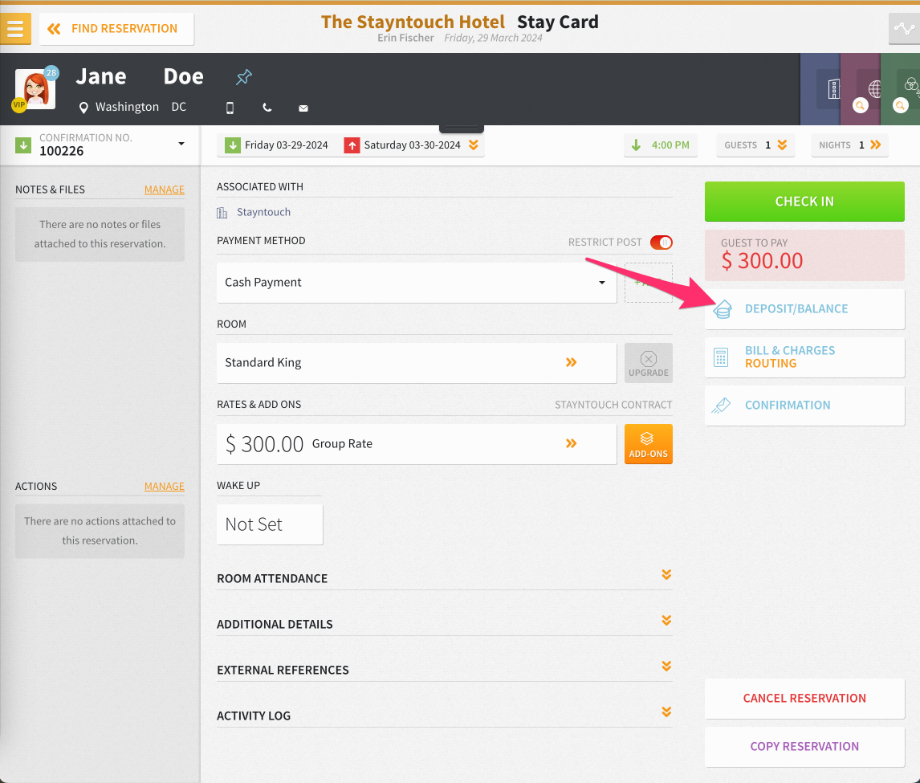The width and height of the screenshot is (920, 783).
Task: Open the travel agent globe card tab
Action: coord(874,89)
